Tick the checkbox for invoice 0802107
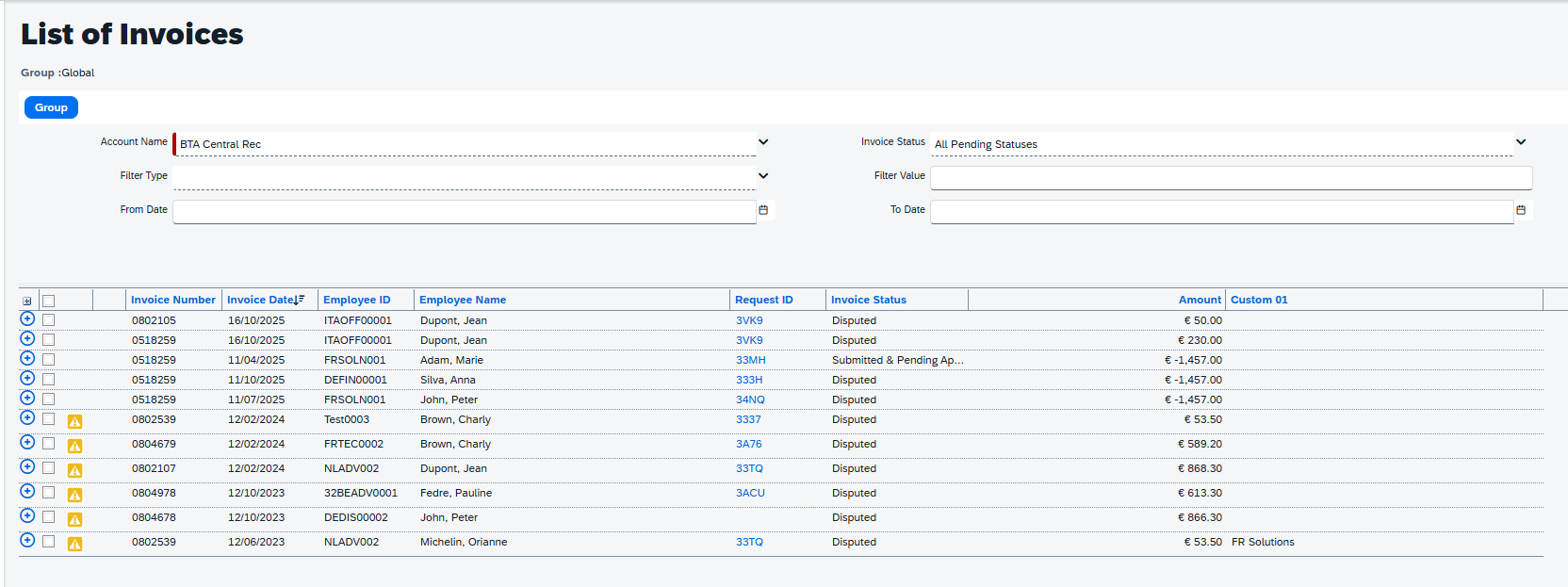The width and height of the screenshot is (1568, 587). [49, 468]
